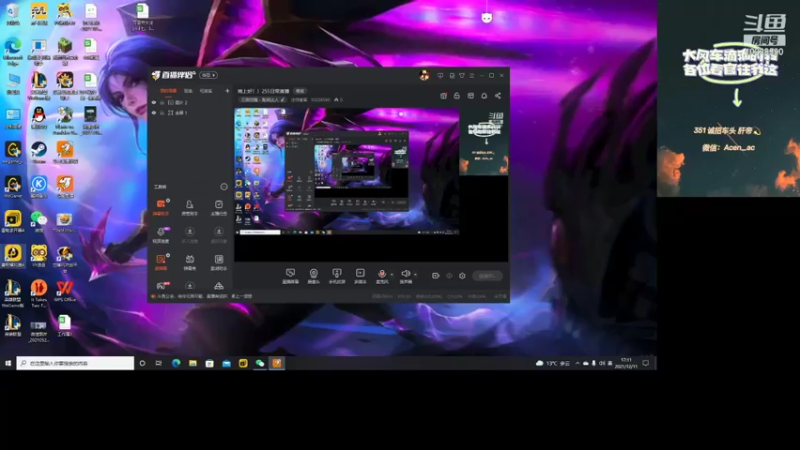Open Steam from the desktop
The width and height of the screenshot is (800, 450).
click(x=39, y=153)
